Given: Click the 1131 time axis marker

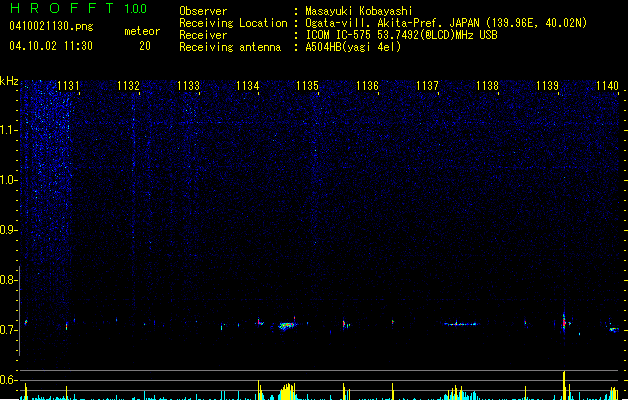Looking at the screenshot, I should (68, 86).
